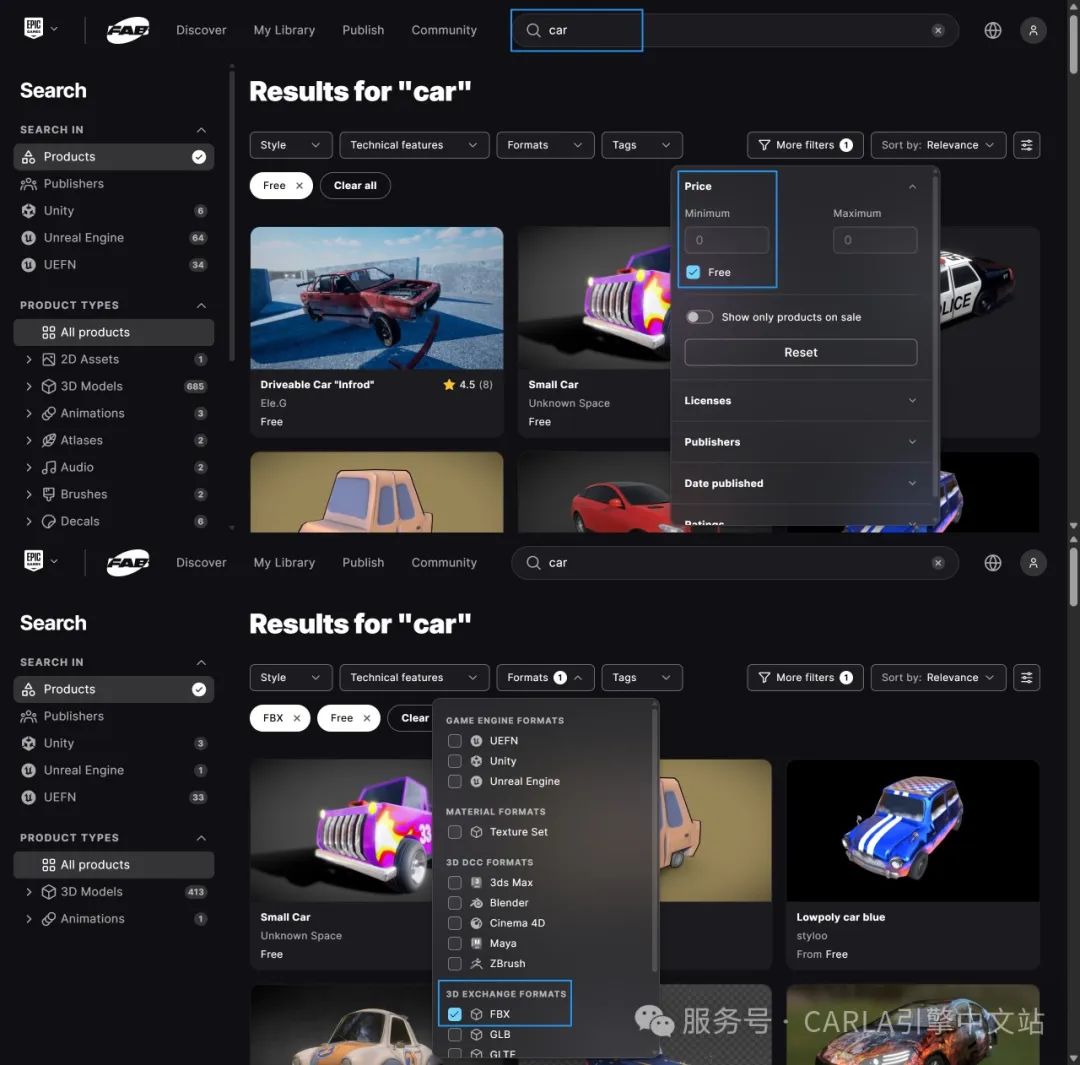Select 2D Assets product type
This screenshot has height=1065, width=1080.
point(114,359)
